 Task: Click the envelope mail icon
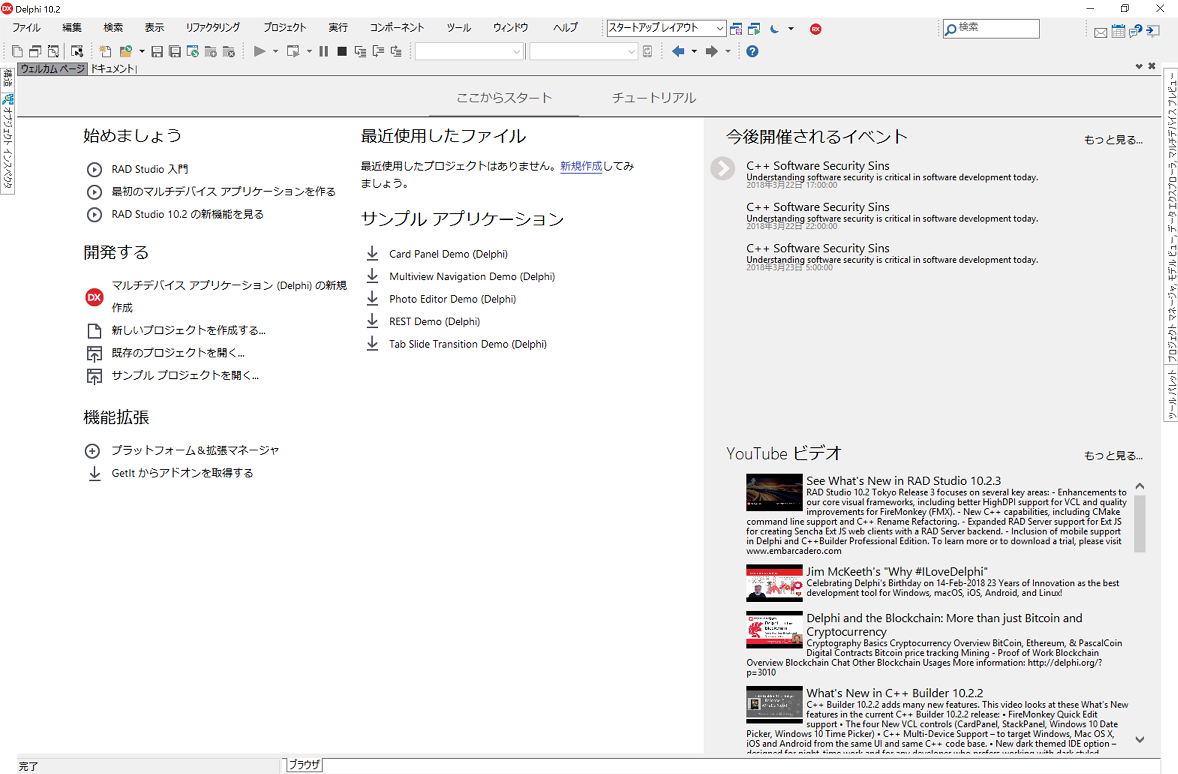(1101, 32)
